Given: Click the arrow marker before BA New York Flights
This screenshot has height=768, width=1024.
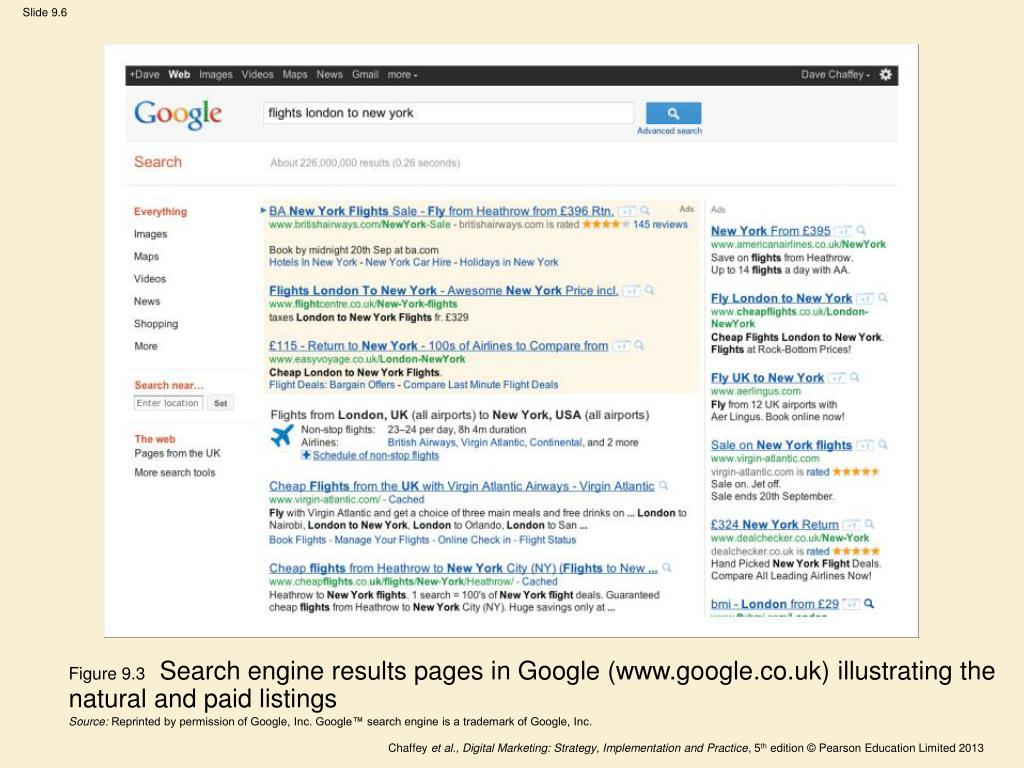Looking at the screenshot, I should [x=263, y=210].
